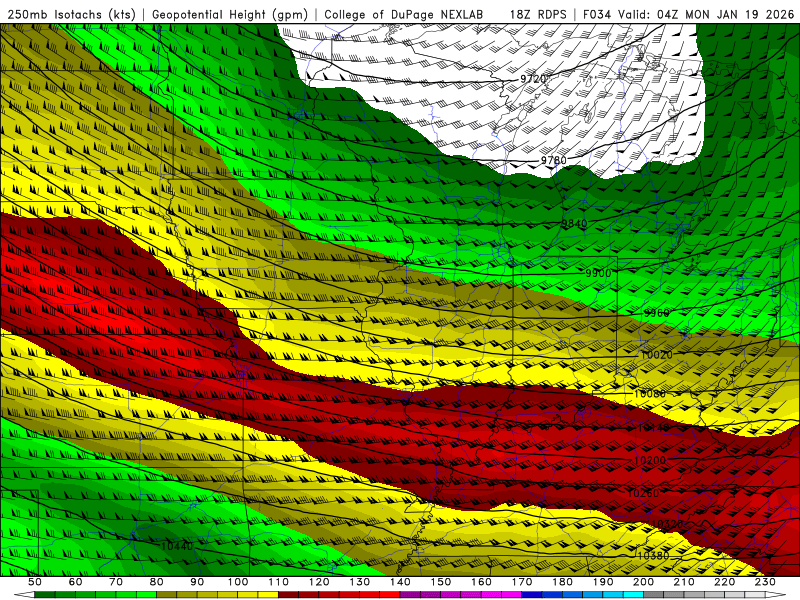
Task: Click the 80 value on the colorbar scale
Action: coord(157,582)
